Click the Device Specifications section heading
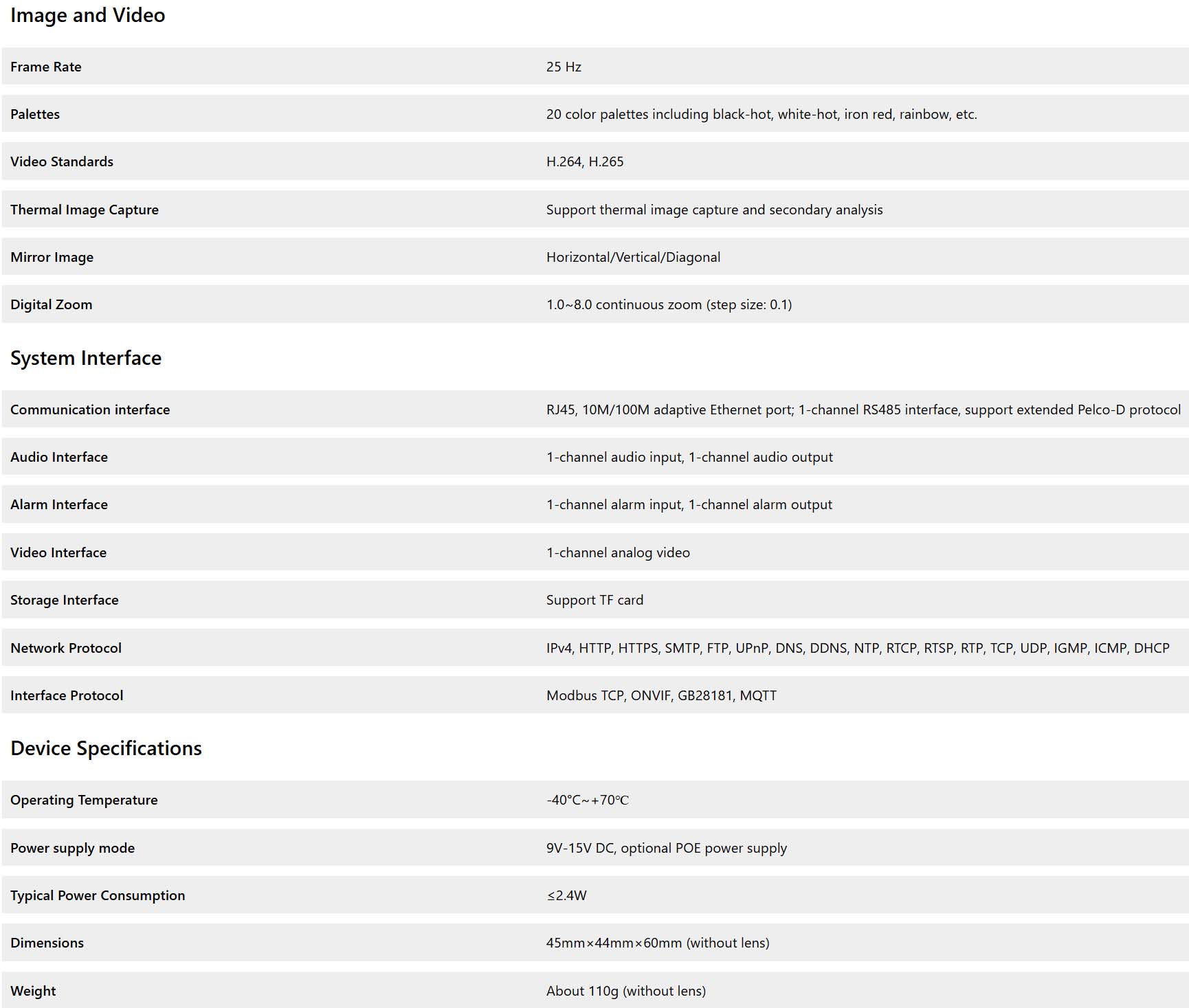Viewport: 1189px width, 1008px height. pos(106,748)
